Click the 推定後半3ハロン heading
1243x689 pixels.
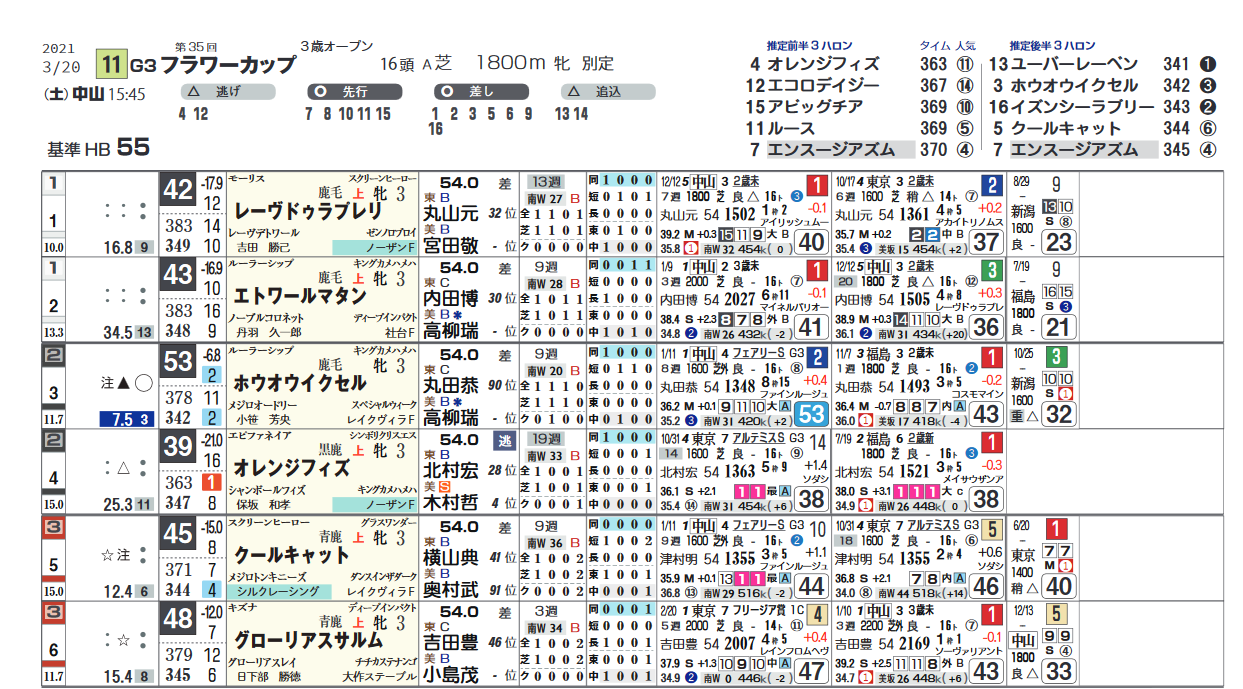pyautogui.click(x=1052, y=45)
